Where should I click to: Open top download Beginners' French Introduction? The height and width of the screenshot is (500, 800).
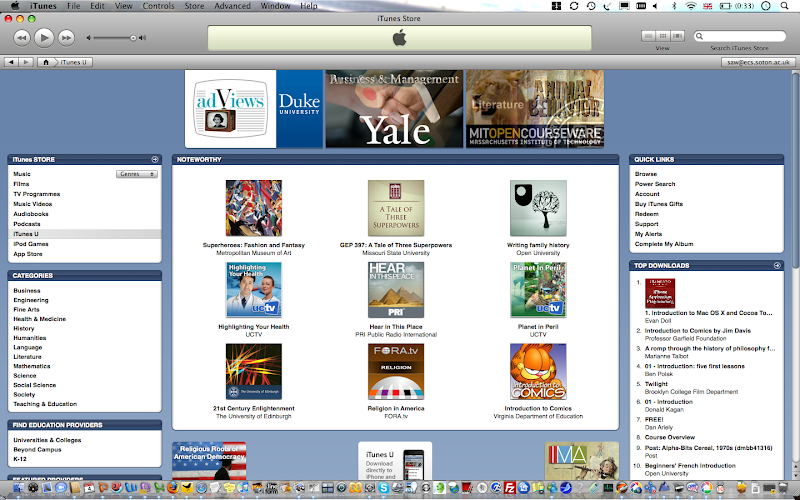pos(690,465)
